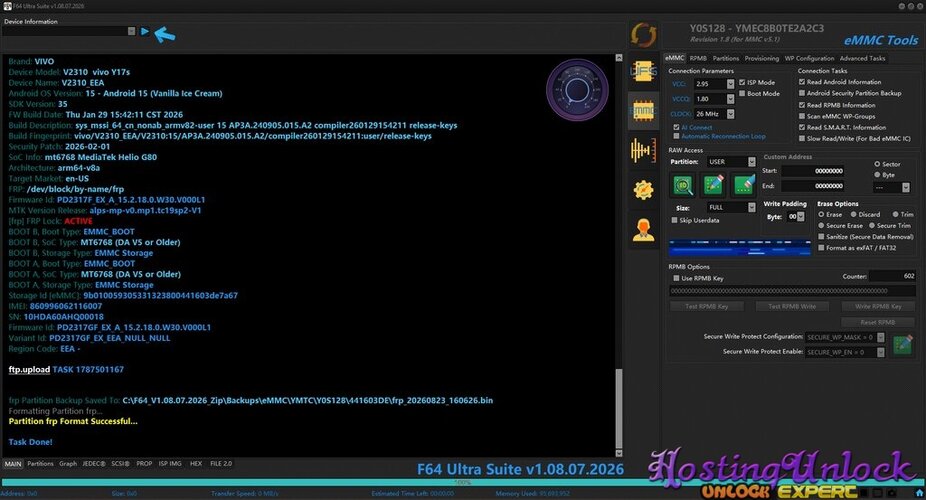Open the JEDEC bottom tab
Screen dimensions: 926x500
[x=94, y=463]
